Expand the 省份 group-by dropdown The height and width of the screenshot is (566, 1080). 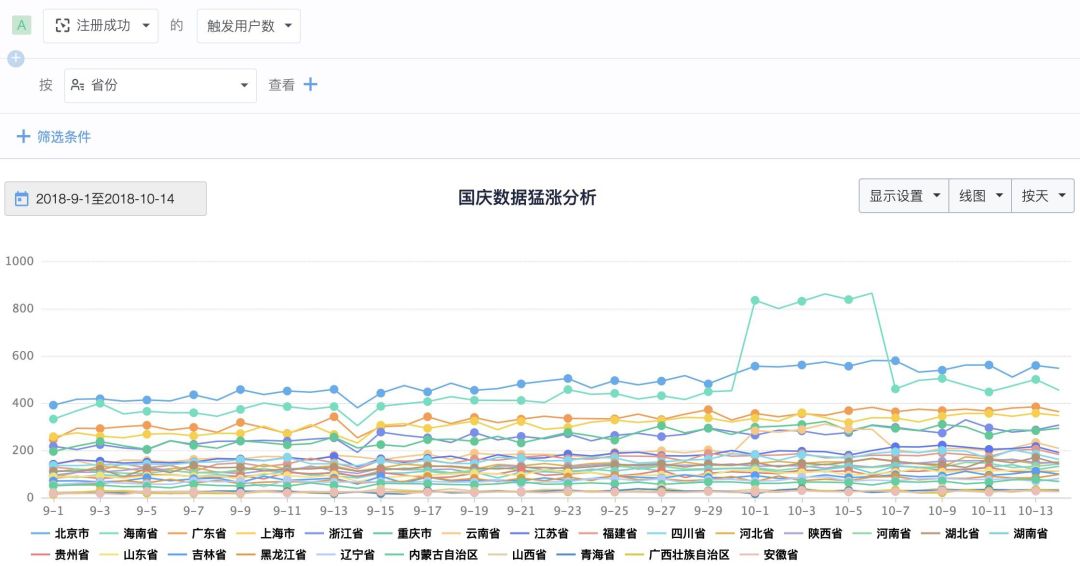point(160,85)
